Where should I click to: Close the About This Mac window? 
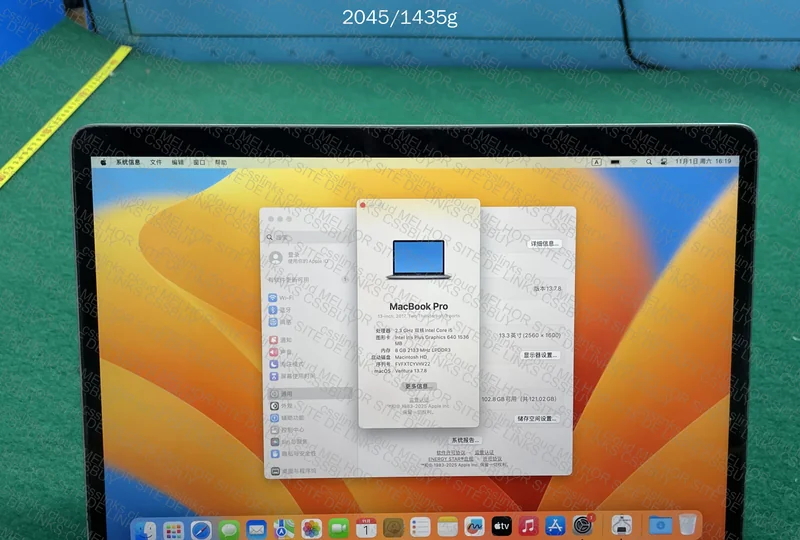(363, 205)
